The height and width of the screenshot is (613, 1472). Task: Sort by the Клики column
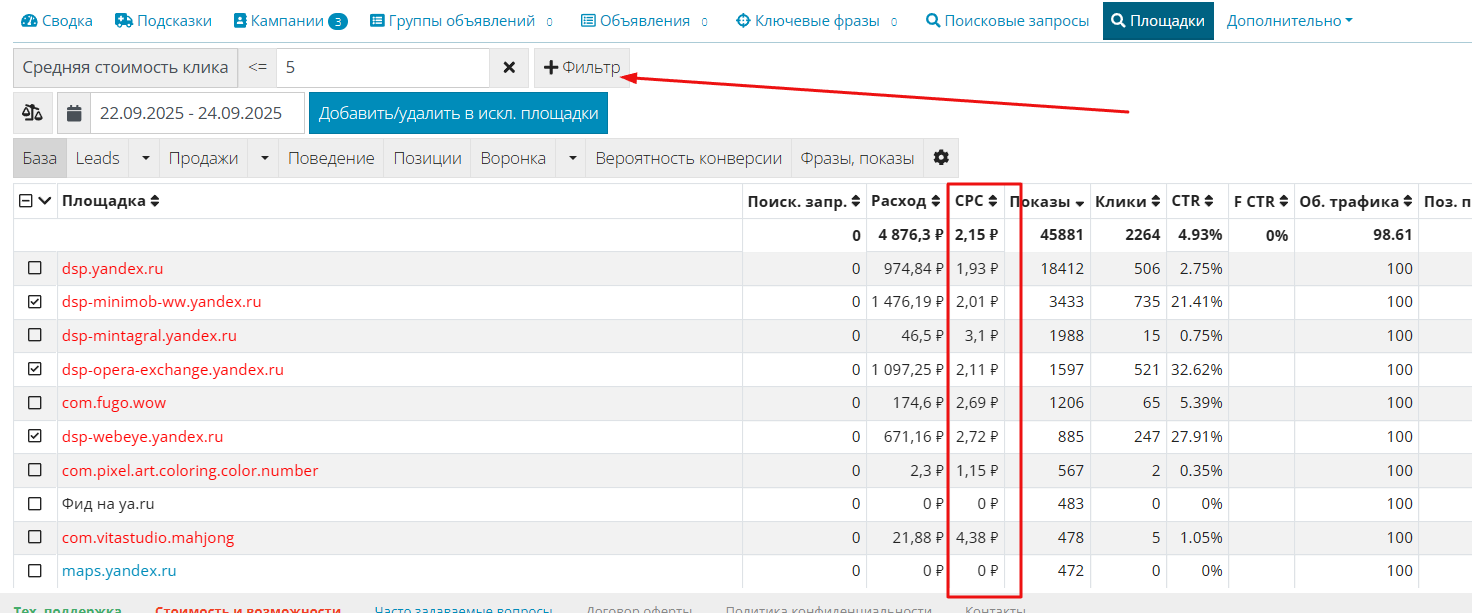pyautogui.click(x=1156, y=201)
